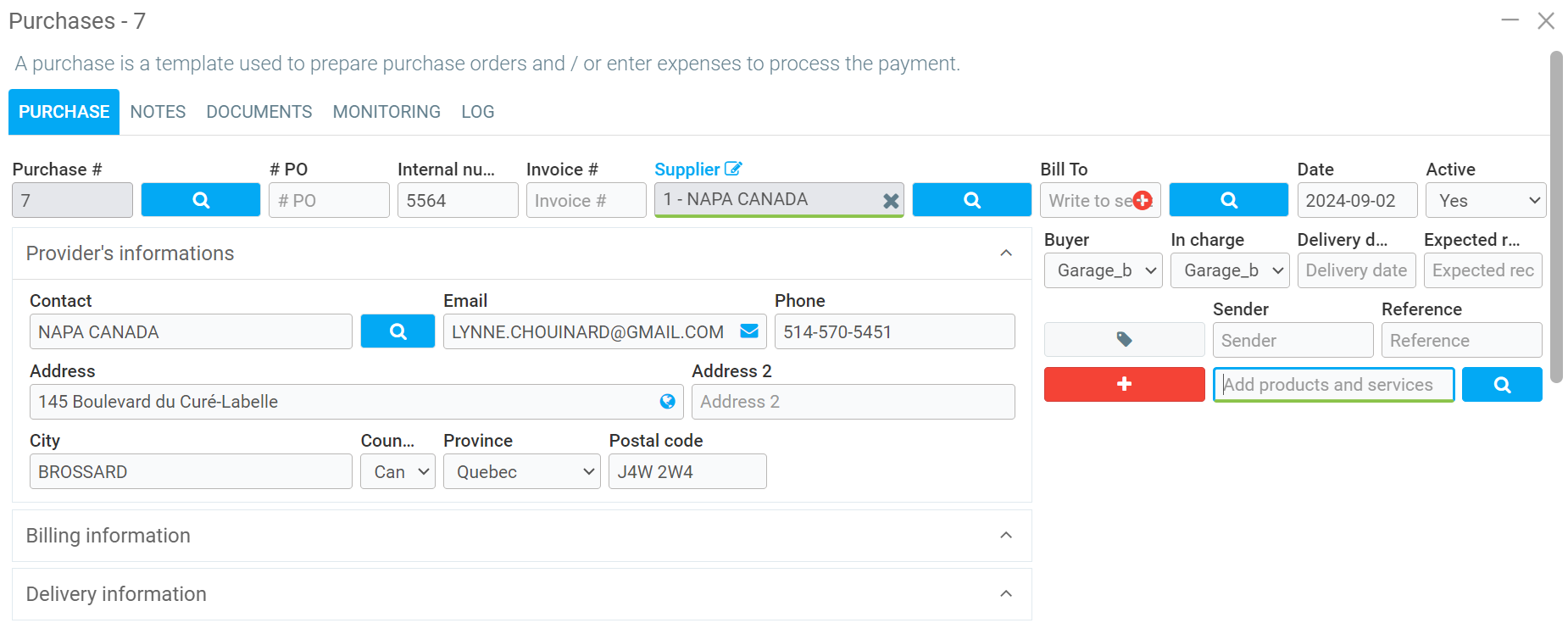Click the tag icon button
The width and height of the screenshot is (1568, 623).
(1124, 340)
